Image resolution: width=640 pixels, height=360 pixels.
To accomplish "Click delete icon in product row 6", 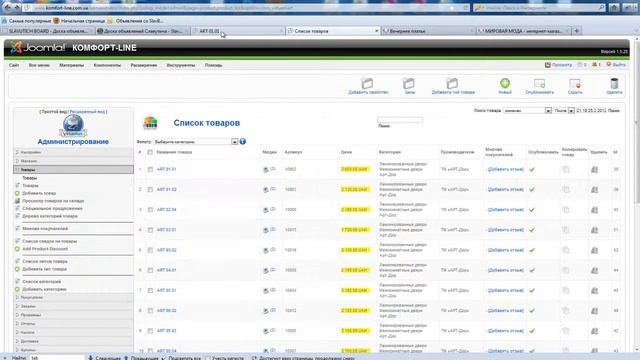I will pyautogui.click(x=594, y=270).
